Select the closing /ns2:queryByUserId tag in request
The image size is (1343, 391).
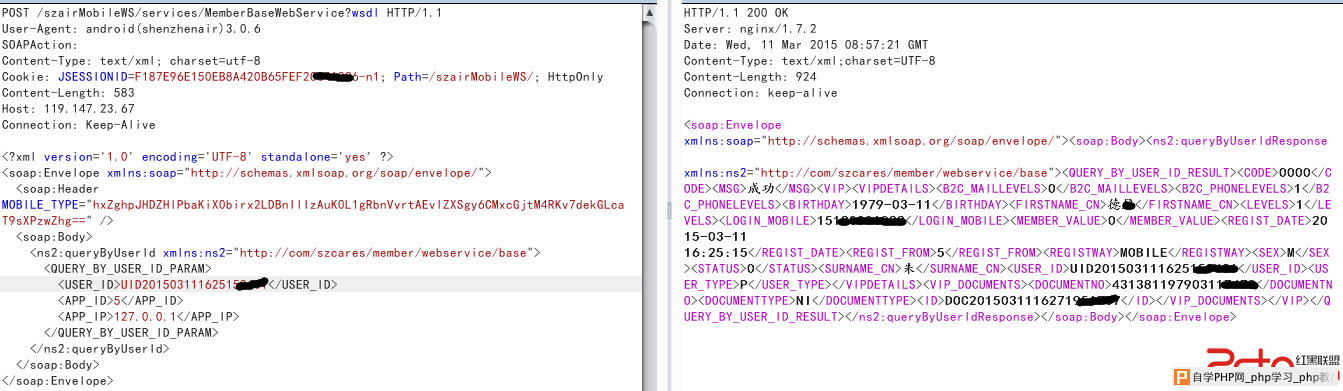click(100, 348)
